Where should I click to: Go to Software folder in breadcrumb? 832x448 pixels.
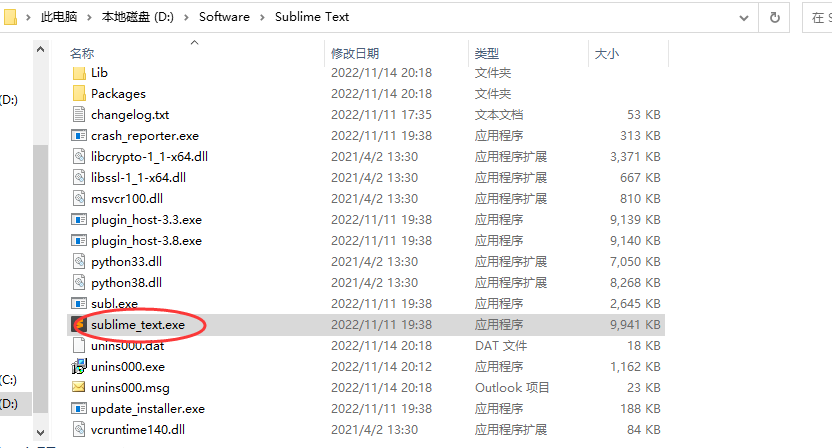tap(224, 17)
